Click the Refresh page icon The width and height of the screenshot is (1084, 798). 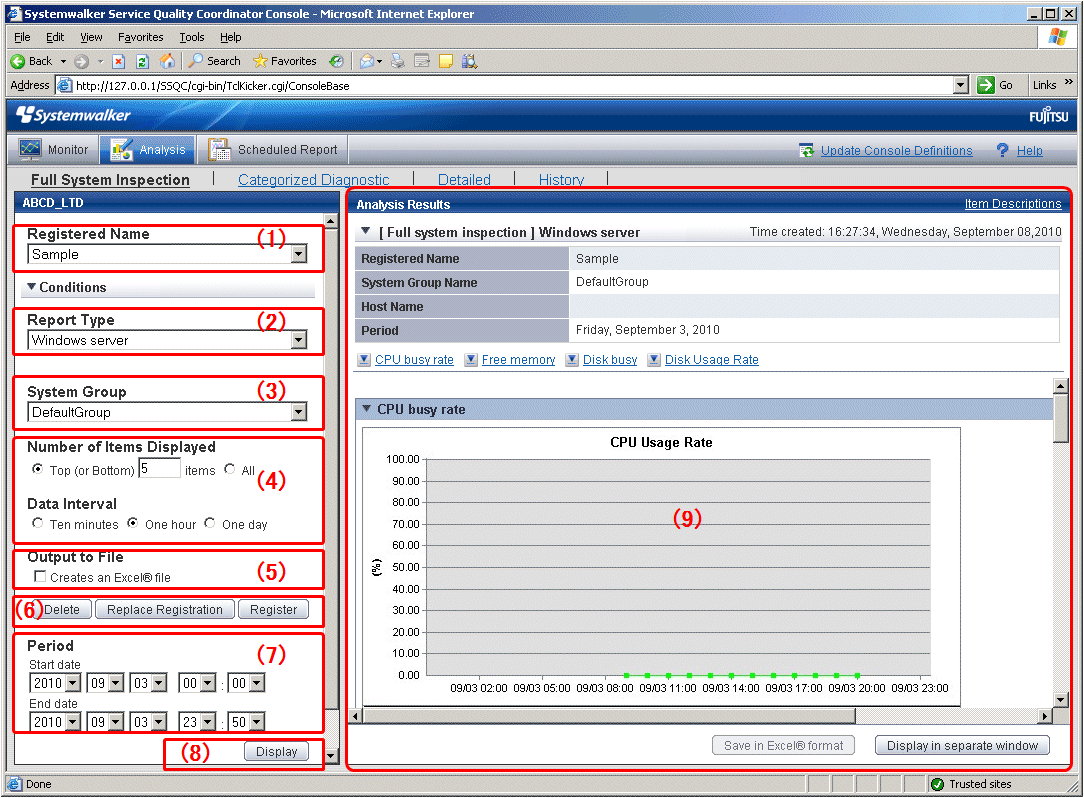click(142, 62)
